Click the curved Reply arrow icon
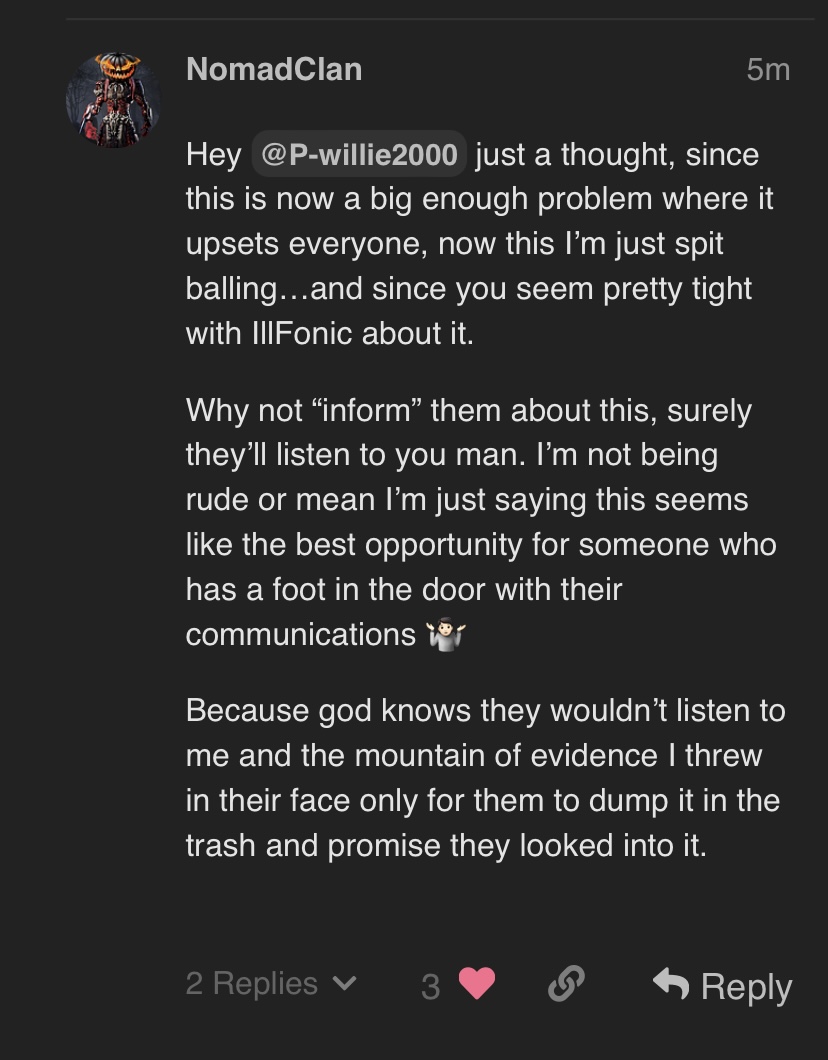828x1060 pixels. point(671,984)
